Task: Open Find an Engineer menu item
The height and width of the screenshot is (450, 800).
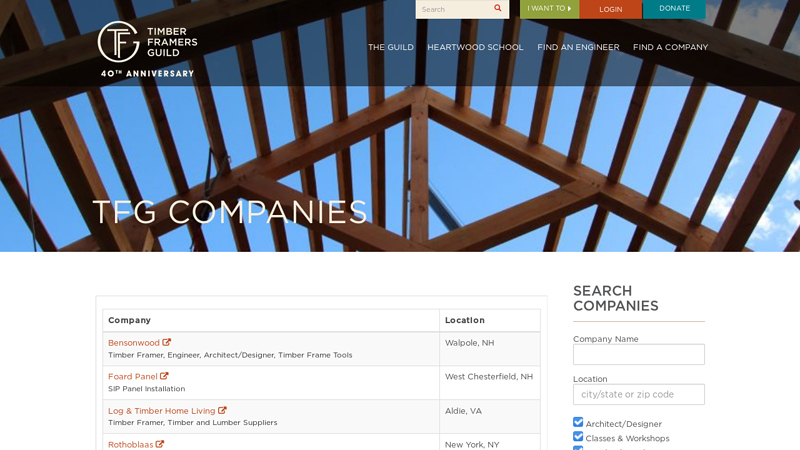Action: pos(578,47)
